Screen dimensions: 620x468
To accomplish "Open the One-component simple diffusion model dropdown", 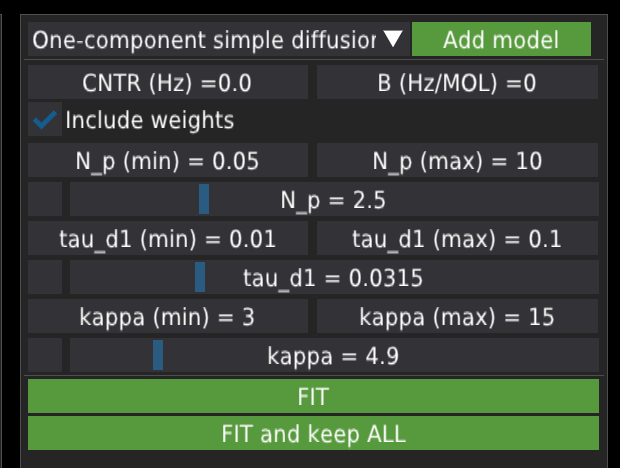I will point(205,40).
